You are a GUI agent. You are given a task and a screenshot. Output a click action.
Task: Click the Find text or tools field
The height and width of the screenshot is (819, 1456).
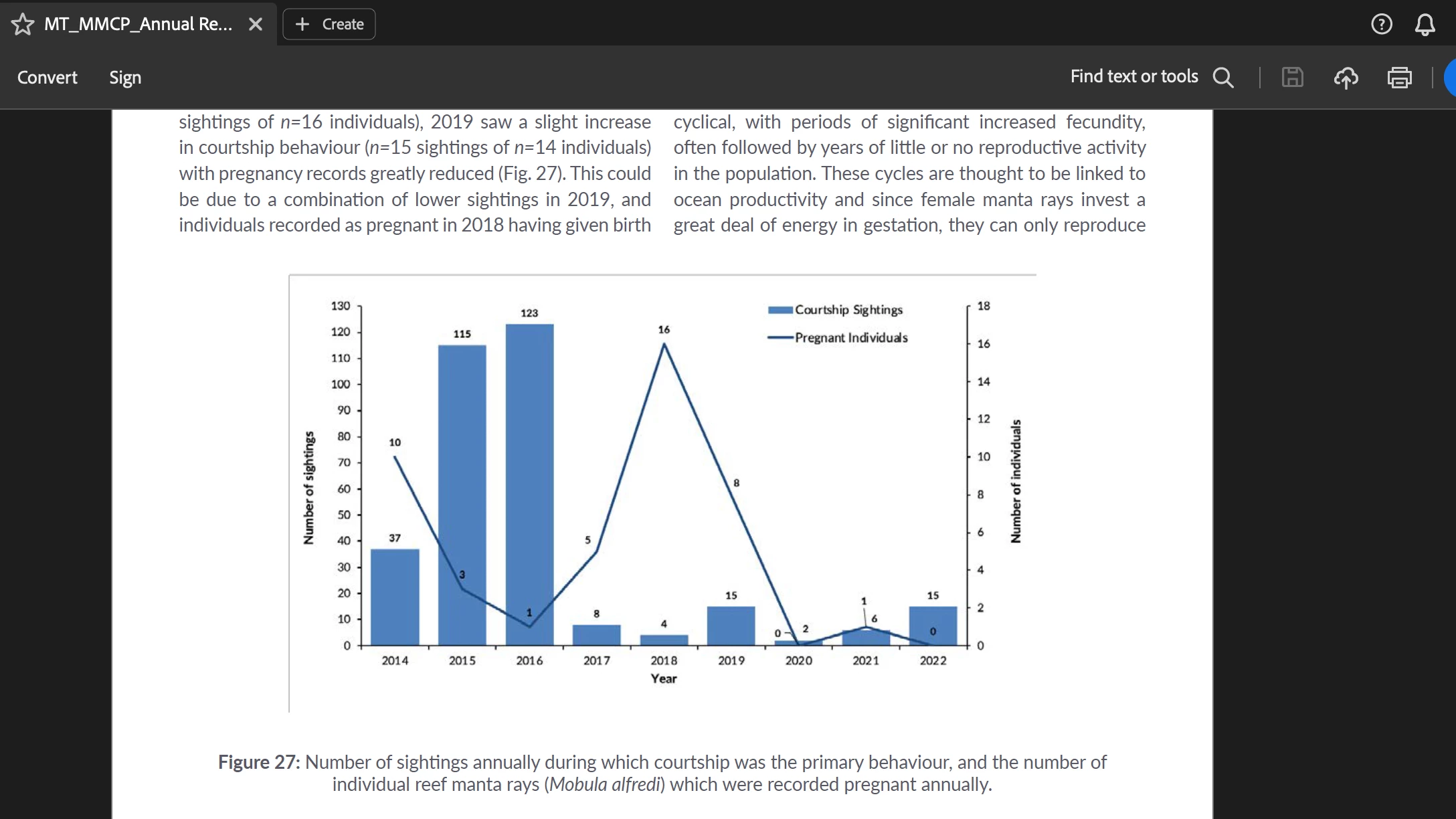click(1133, 77)
